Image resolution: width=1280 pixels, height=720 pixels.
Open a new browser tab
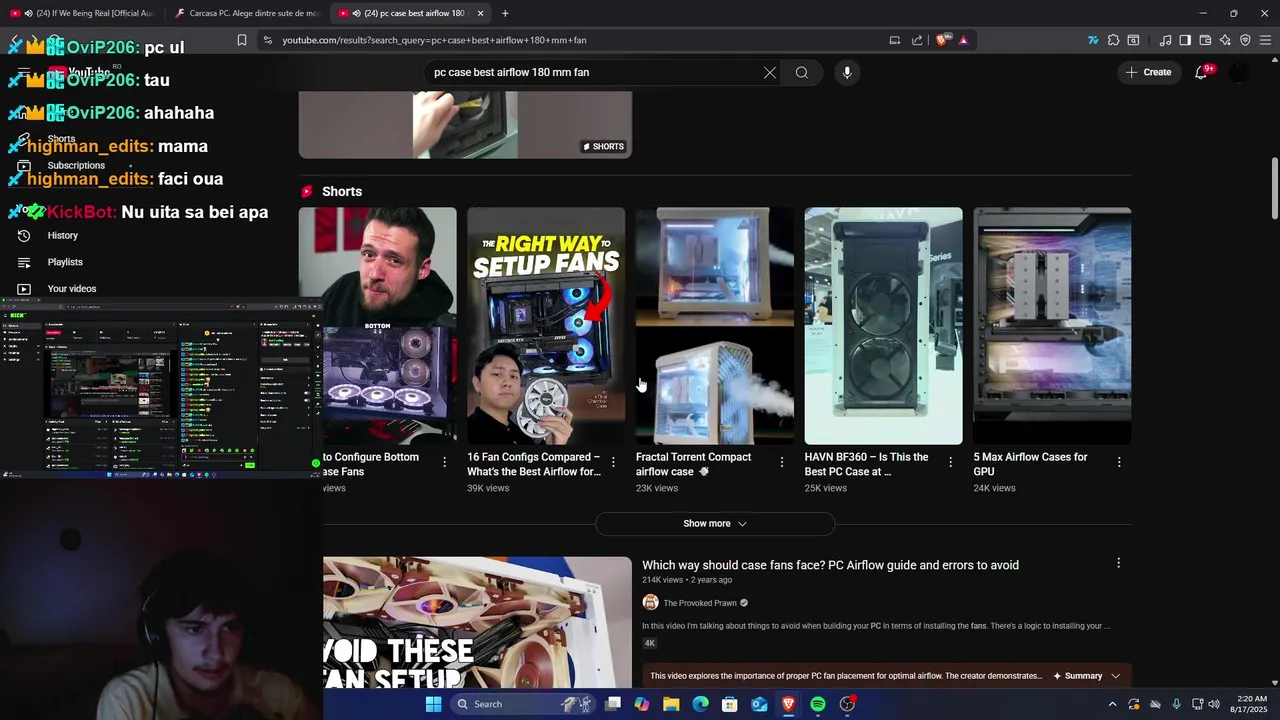click(x=505, y=13)
